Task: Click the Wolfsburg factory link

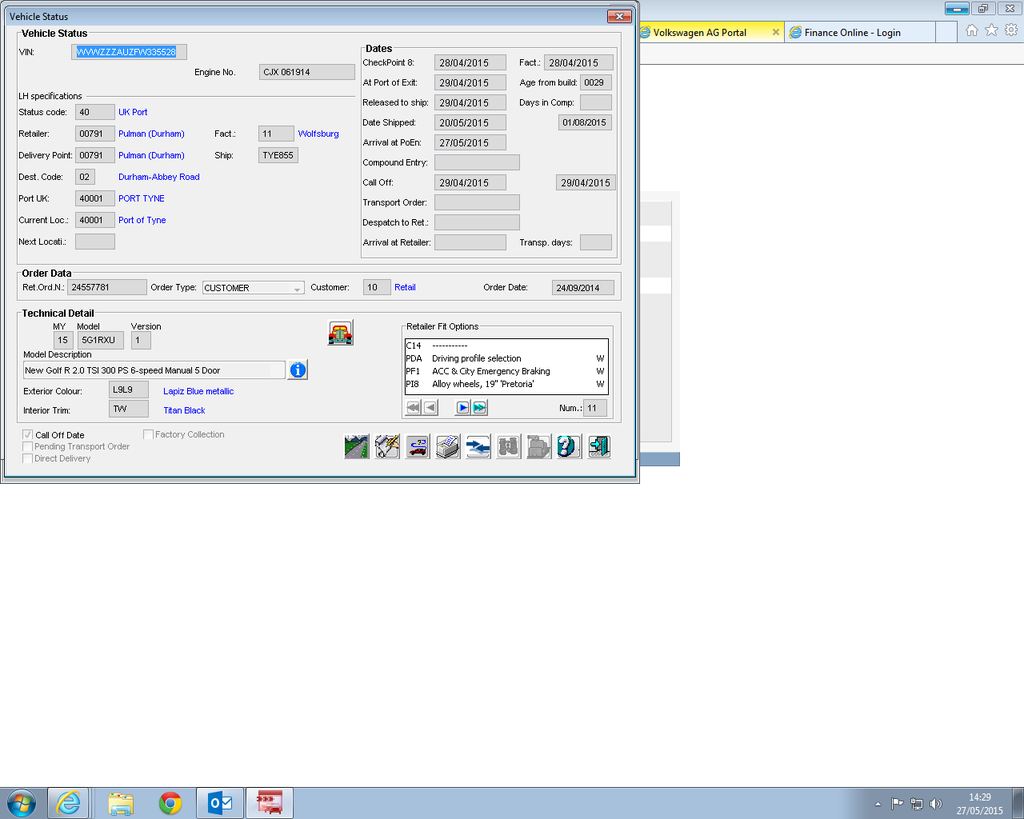Action: 318,134
